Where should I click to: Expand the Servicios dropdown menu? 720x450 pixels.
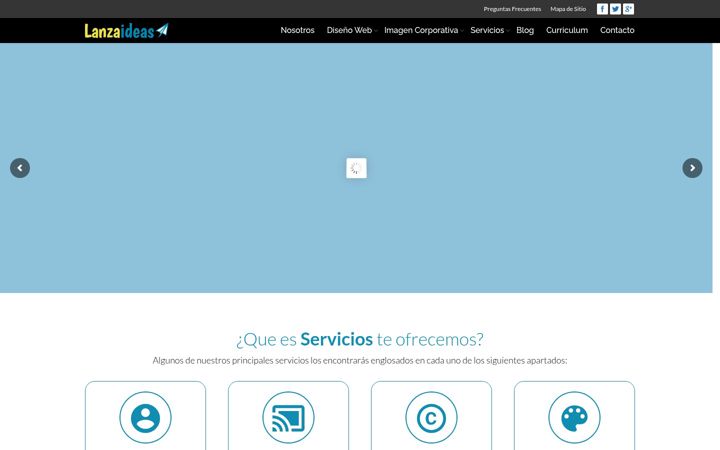click(x=489, y=30)
